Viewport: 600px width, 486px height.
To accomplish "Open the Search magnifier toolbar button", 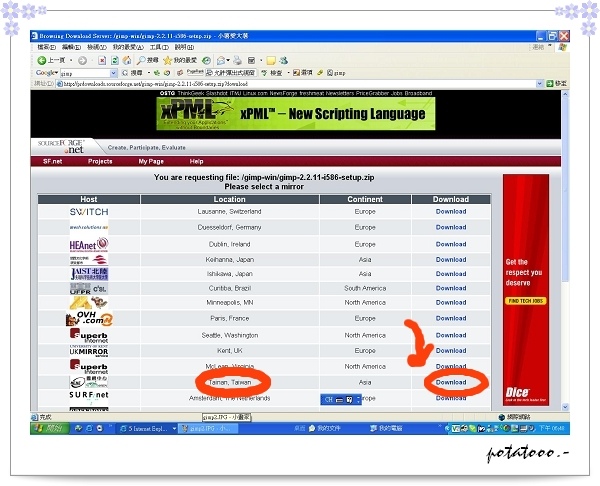I will pyautogui.click(x=147, y=60).
